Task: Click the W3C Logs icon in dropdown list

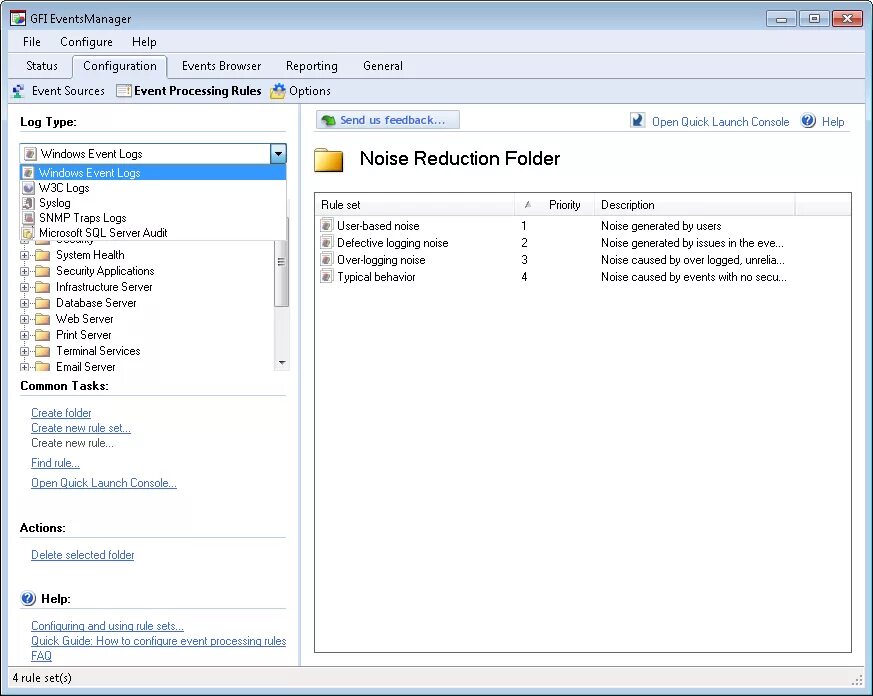Action: 28,188
